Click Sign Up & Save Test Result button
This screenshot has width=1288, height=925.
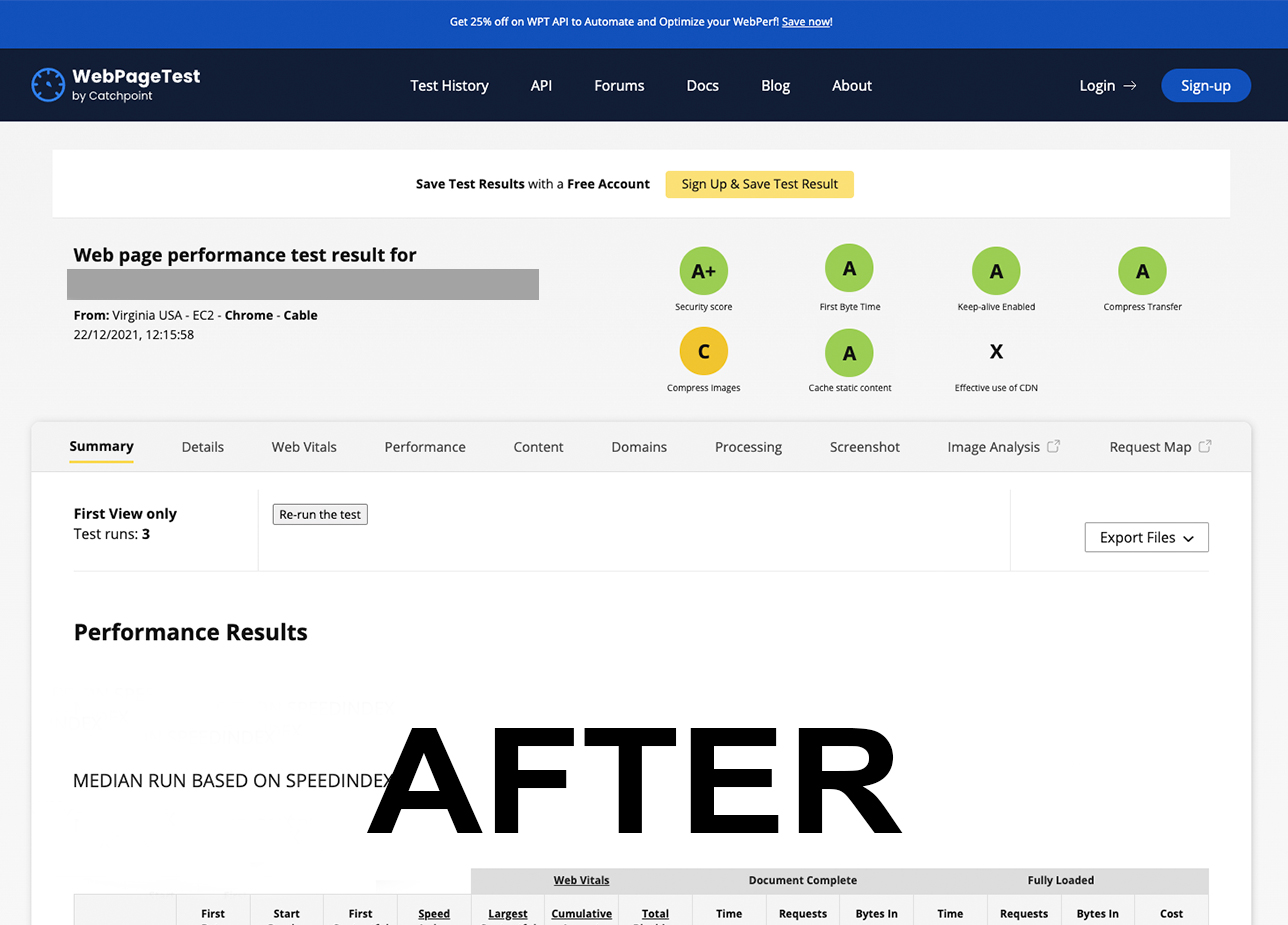tap(760, 184)
